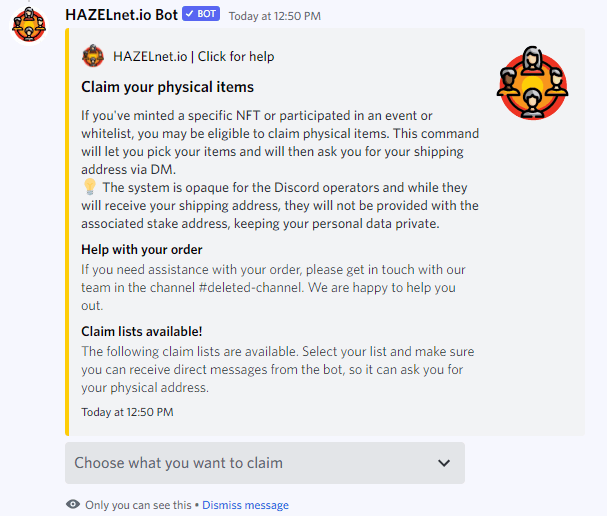Click the 'Only you can see this' notice
Viewport: 607px width, 529px height.
[x=138, y=505]
